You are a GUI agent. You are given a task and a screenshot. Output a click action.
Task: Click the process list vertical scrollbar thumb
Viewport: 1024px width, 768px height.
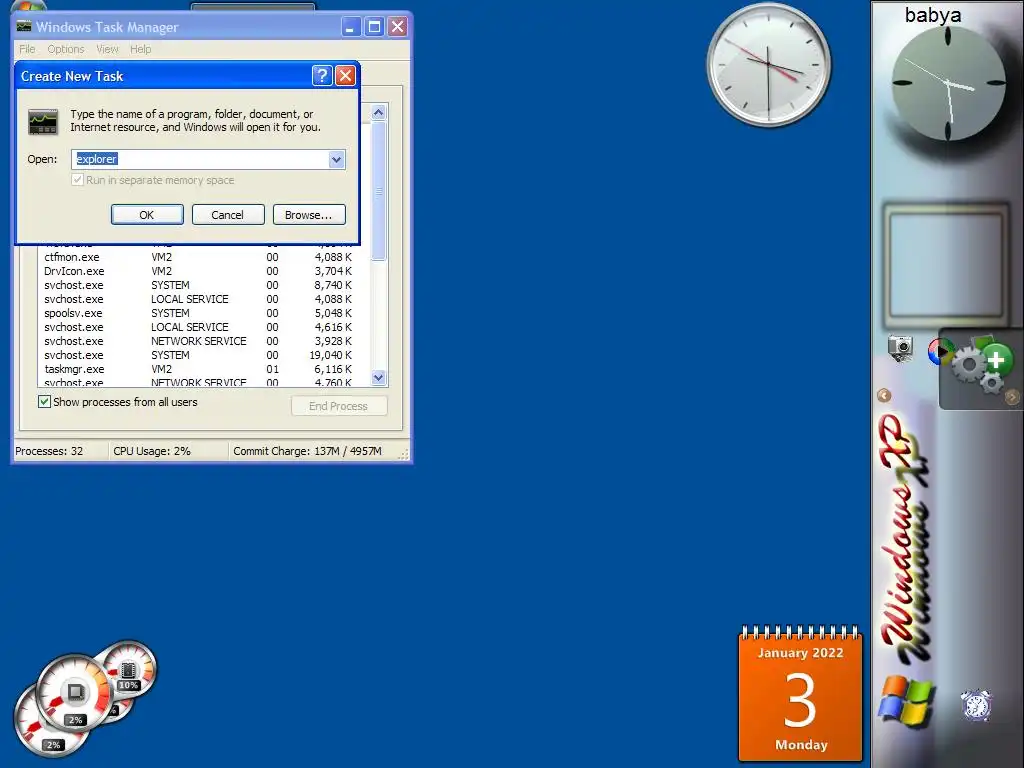379,191
